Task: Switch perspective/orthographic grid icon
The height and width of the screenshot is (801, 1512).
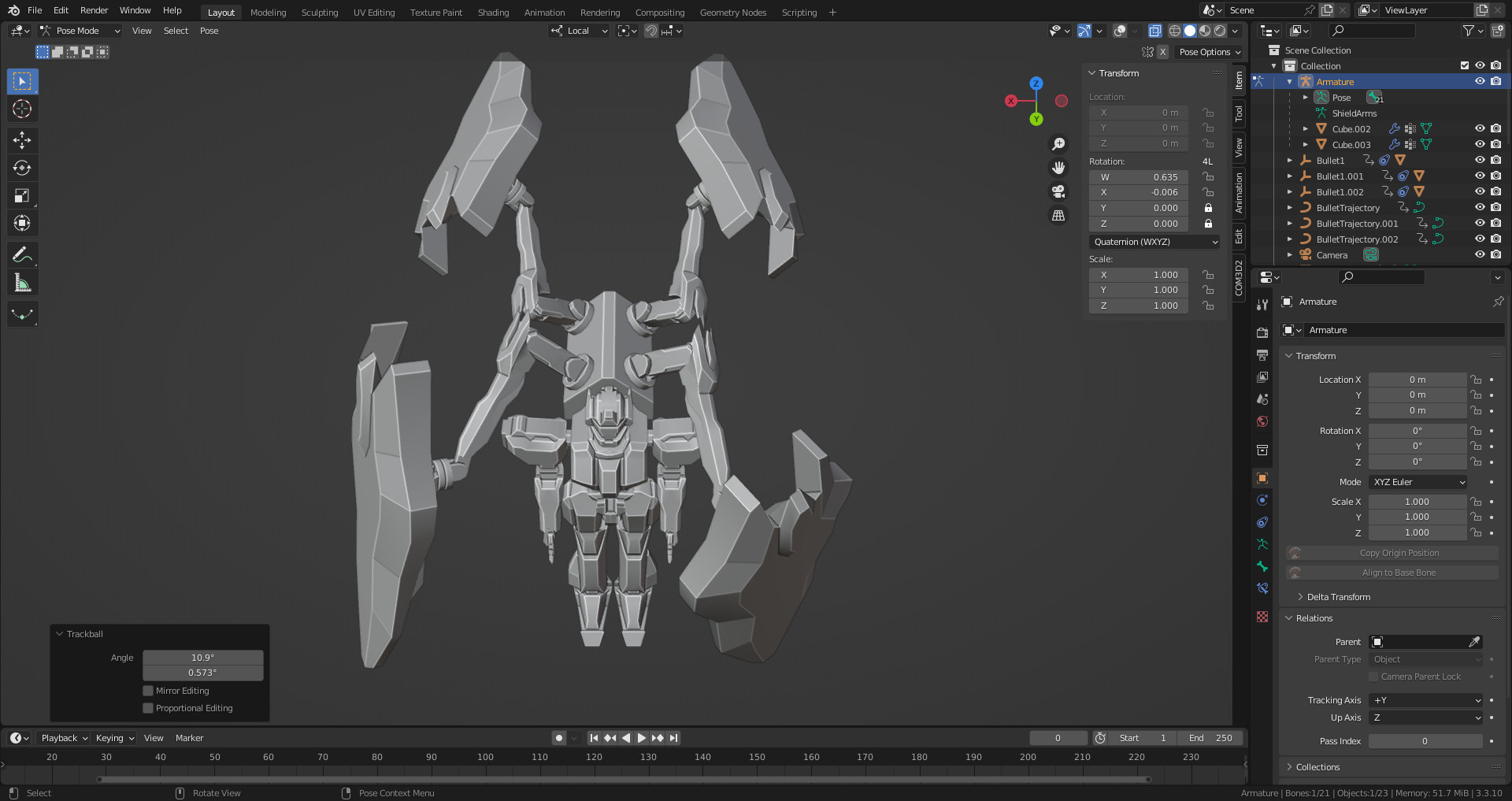Action: click(x=1058, y=215)
